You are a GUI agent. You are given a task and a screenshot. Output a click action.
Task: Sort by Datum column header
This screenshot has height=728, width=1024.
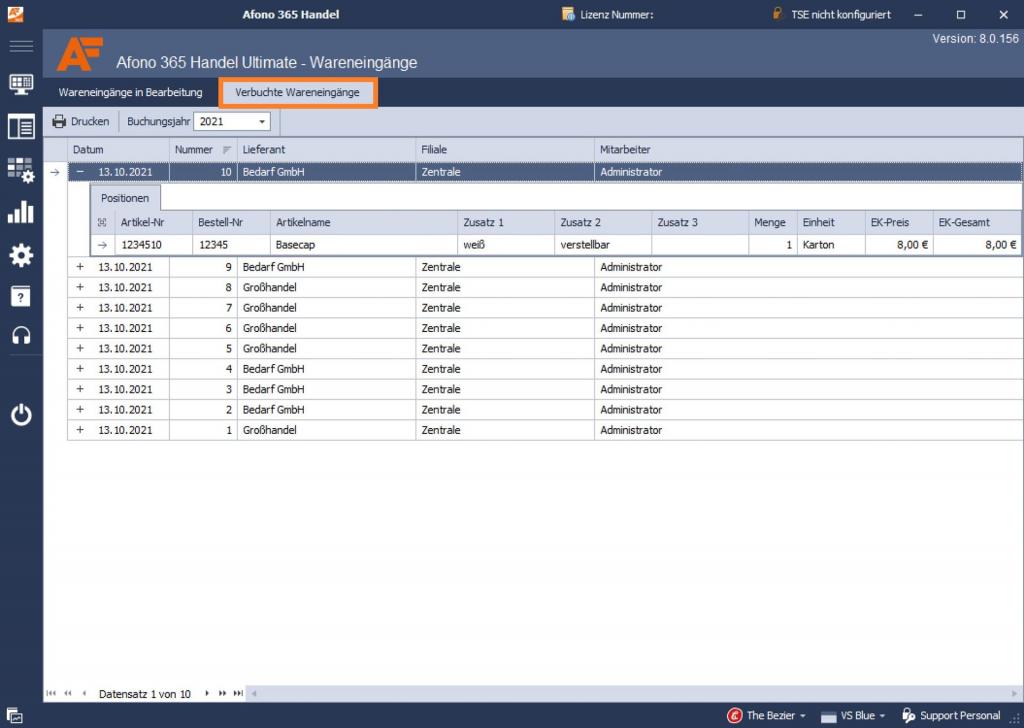[x=118, y=150]
